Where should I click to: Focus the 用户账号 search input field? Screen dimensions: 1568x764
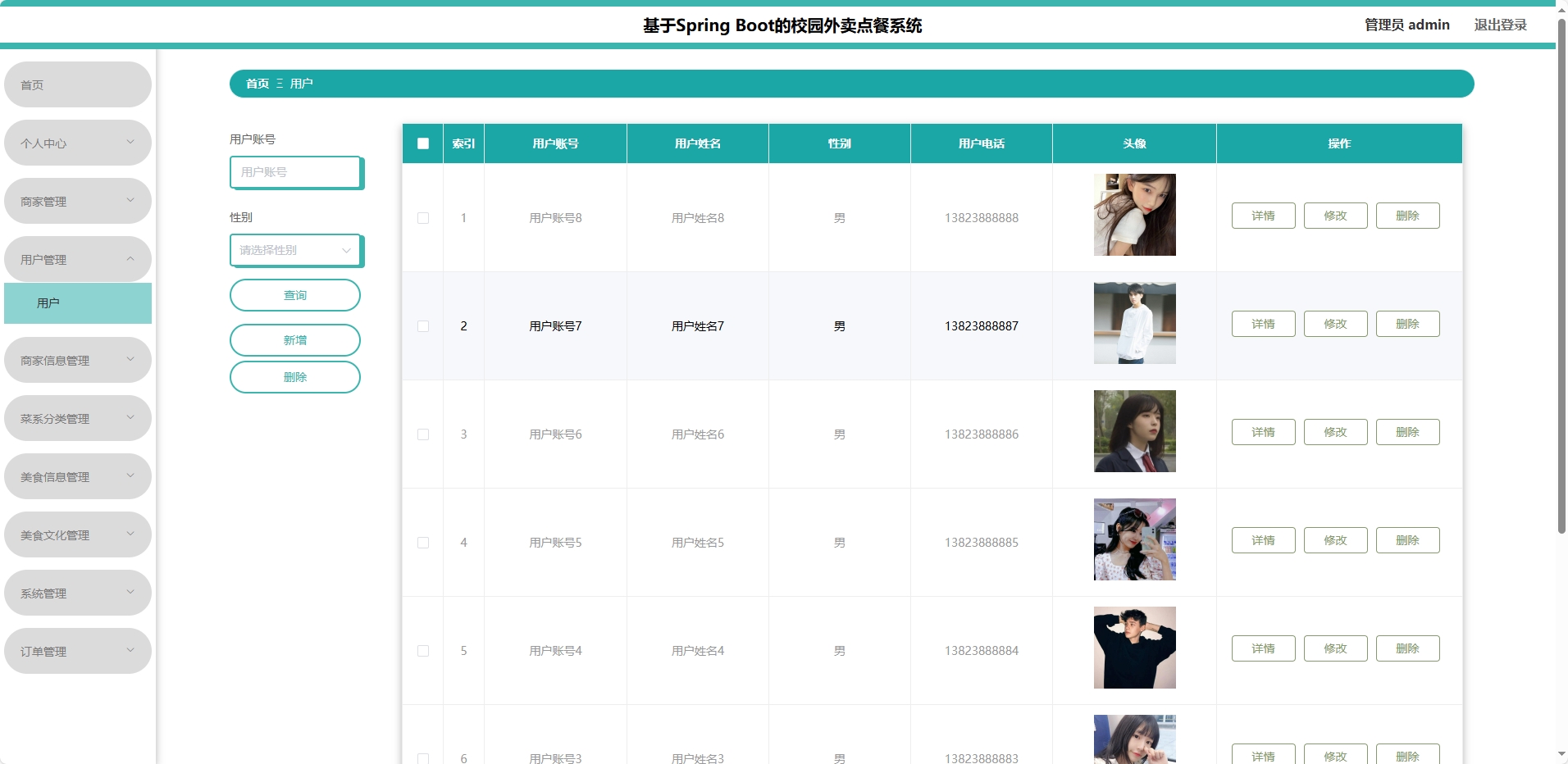coord(296,172)
